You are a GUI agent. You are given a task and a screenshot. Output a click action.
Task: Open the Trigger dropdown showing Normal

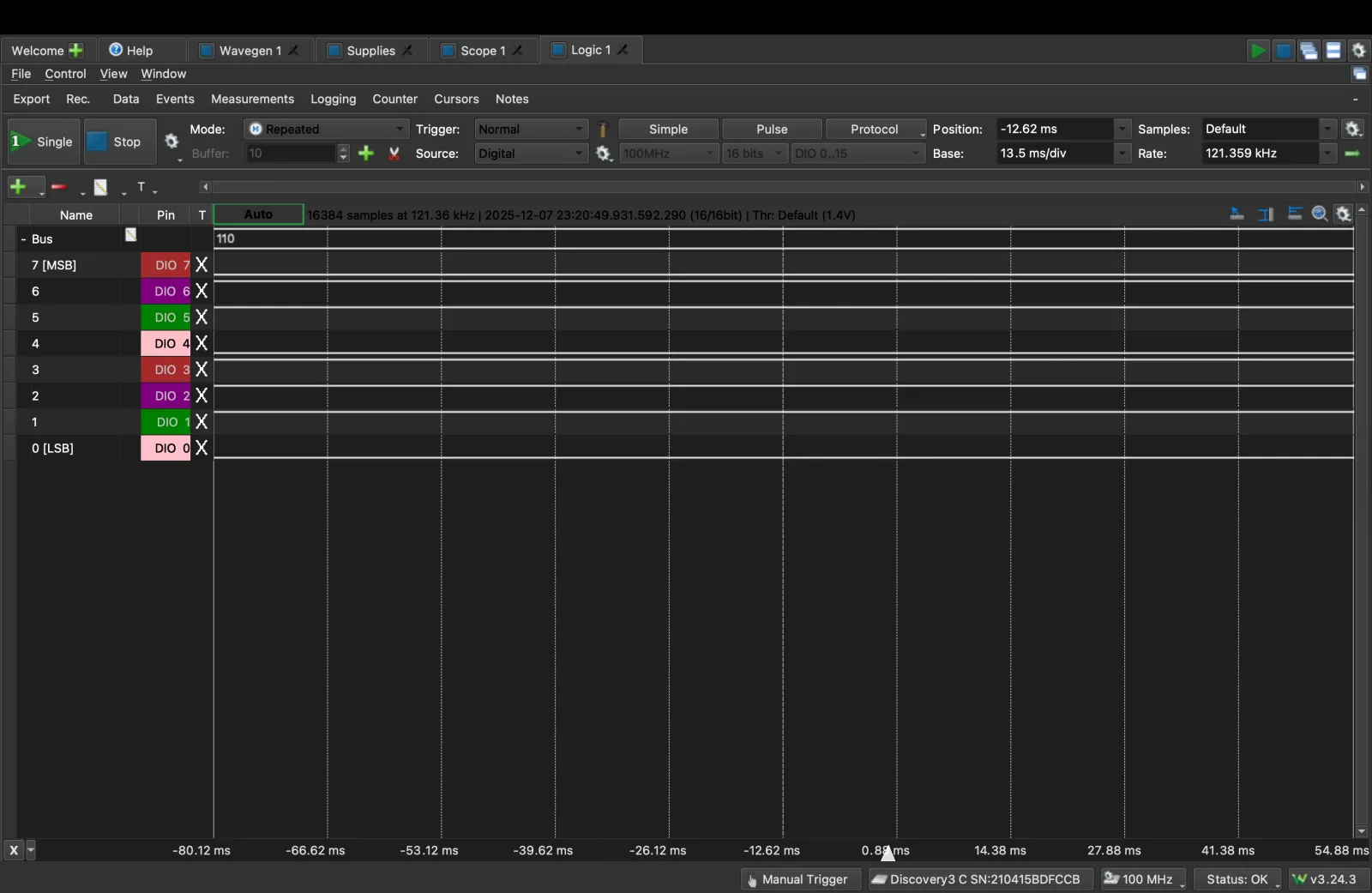coord(531,130)
